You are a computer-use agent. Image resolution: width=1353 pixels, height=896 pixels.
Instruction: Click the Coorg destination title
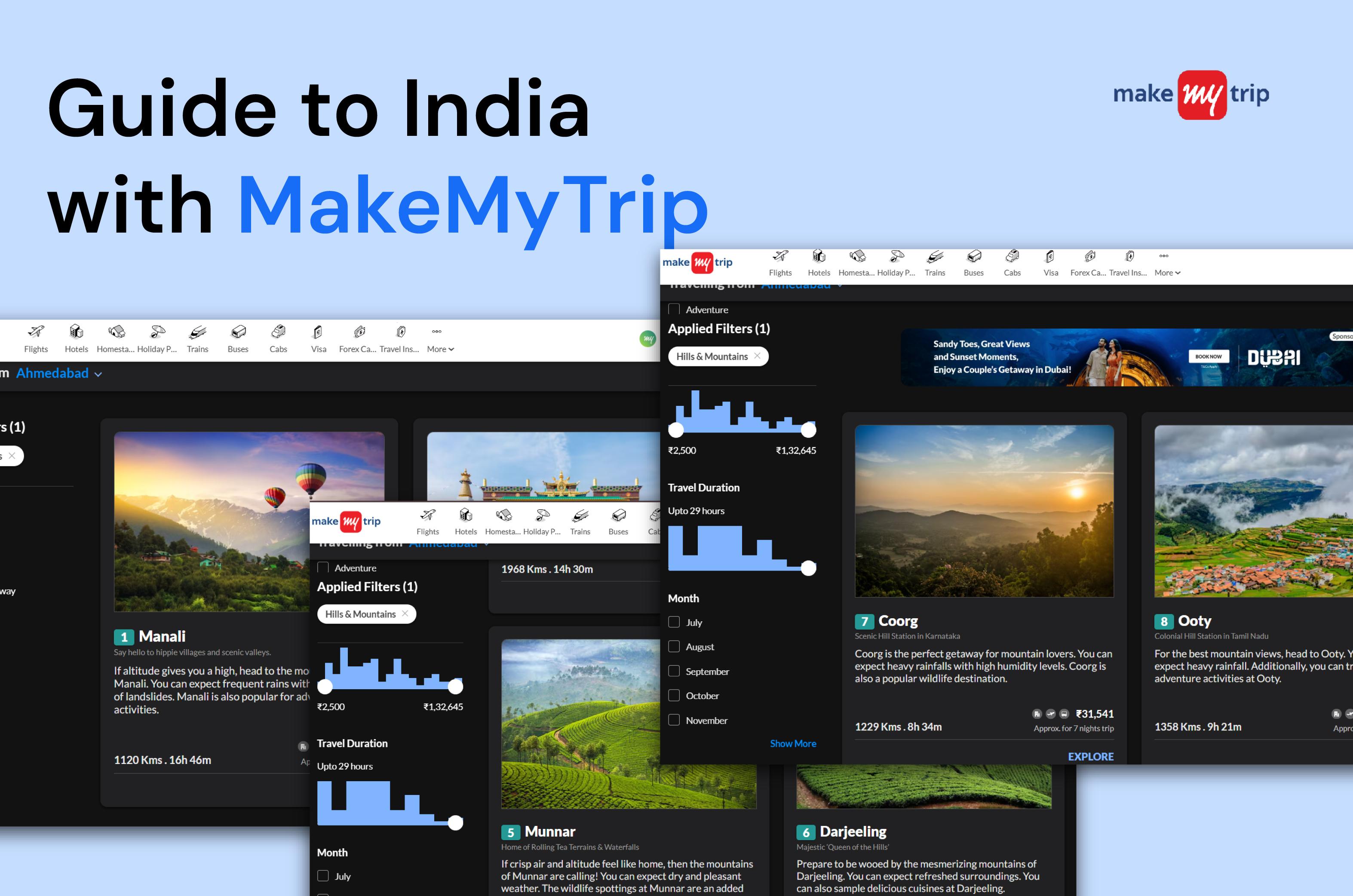[898, 620]
